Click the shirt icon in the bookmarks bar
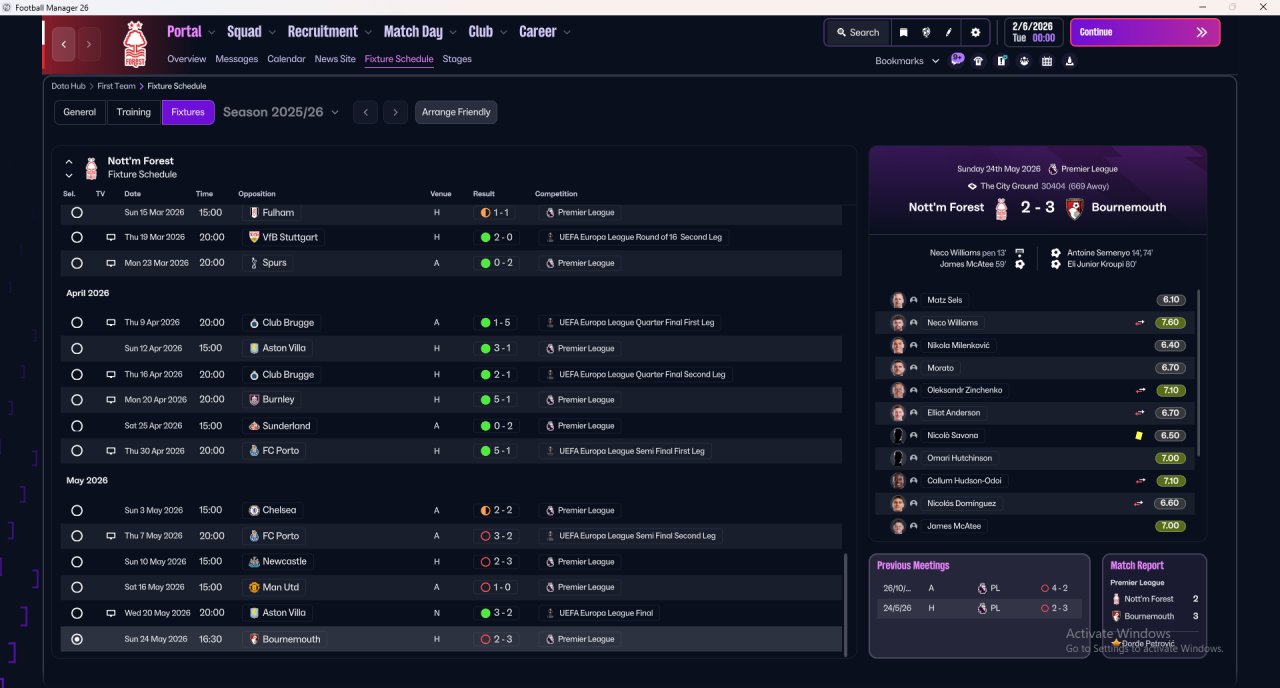The height and width of the screenshot is (688, 1280). coord(978,61)
